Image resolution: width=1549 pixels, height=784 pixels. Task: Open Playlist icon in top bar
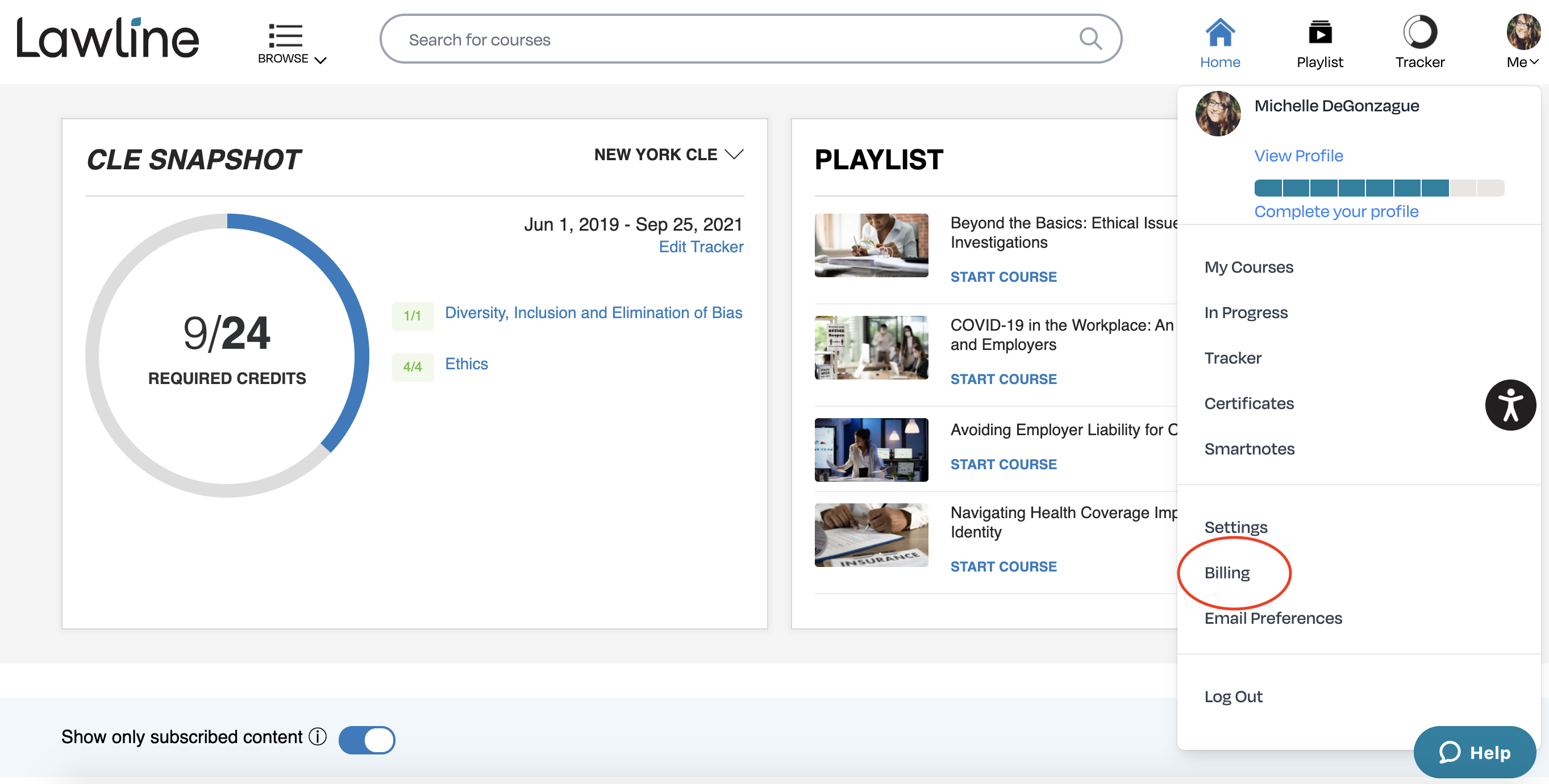coord(1320,32)
